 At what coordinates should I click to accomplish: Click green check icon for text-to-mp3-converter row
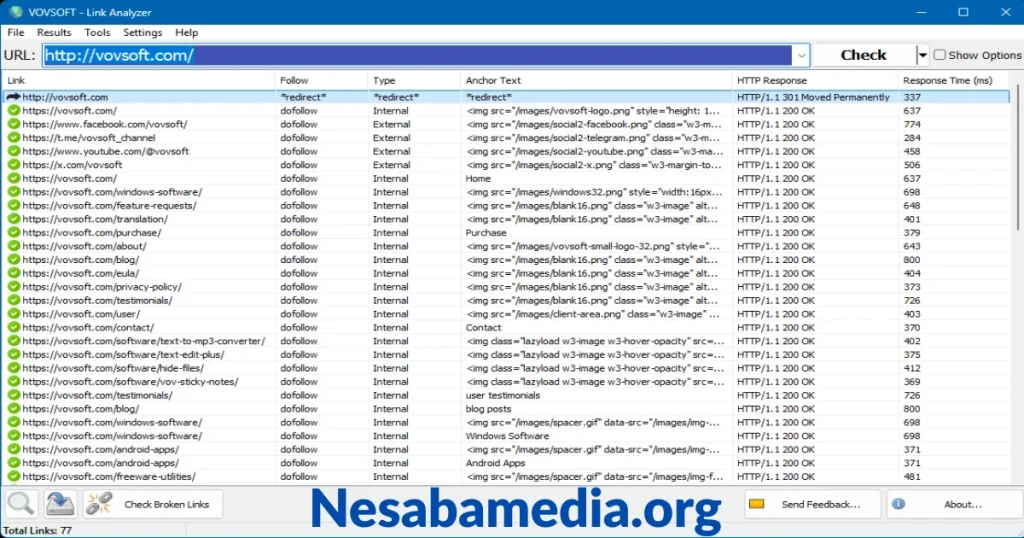pyautogui.click(x=13, y=341)
